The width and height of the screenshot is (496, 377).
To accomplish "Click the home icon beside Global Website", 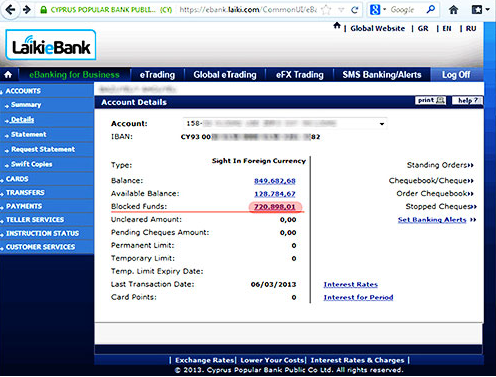I will [x=337, y=26].
